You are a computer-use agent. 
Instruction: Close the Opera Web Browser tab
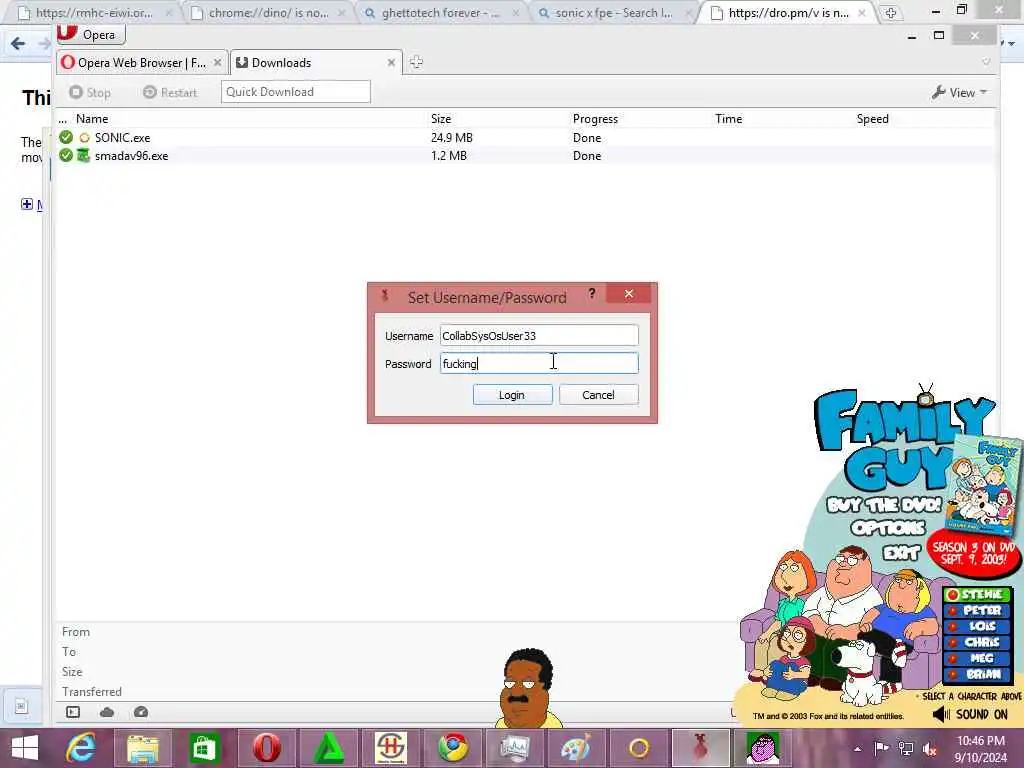217,63
